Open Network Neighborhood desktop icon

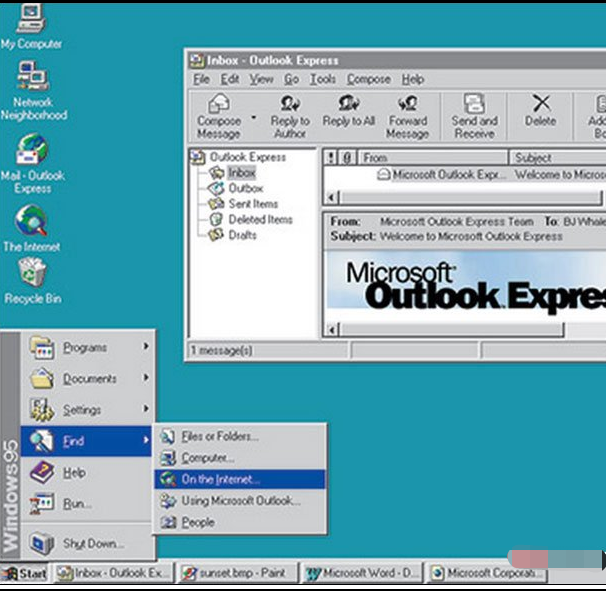34,91
